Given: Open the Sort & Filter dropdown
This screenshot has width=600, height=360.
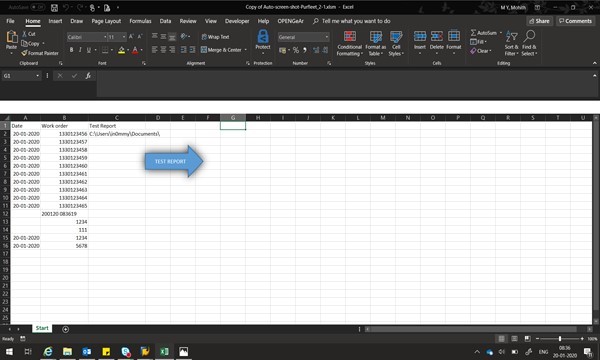Looking at the screenshot, I should (x=511, y=44).
